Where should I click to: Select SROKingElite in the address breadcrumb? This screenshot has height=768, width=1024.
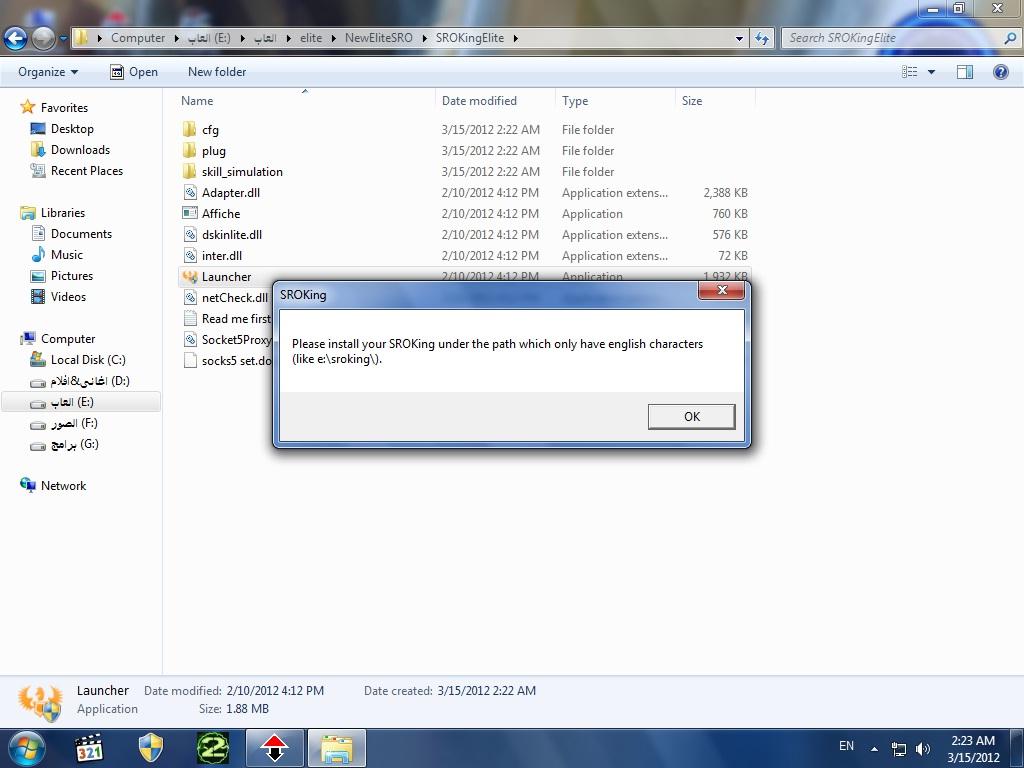point(470,38)
